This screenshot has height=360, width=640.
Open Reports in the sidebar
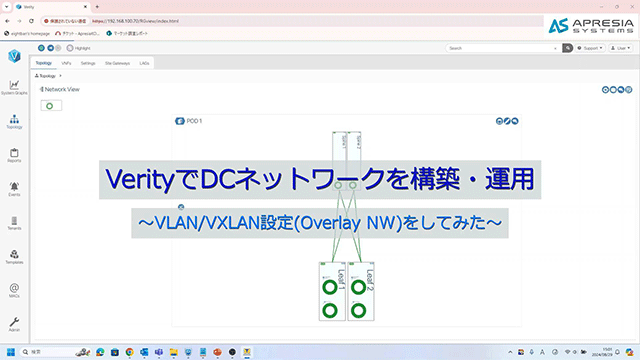[x=14, y=155]
